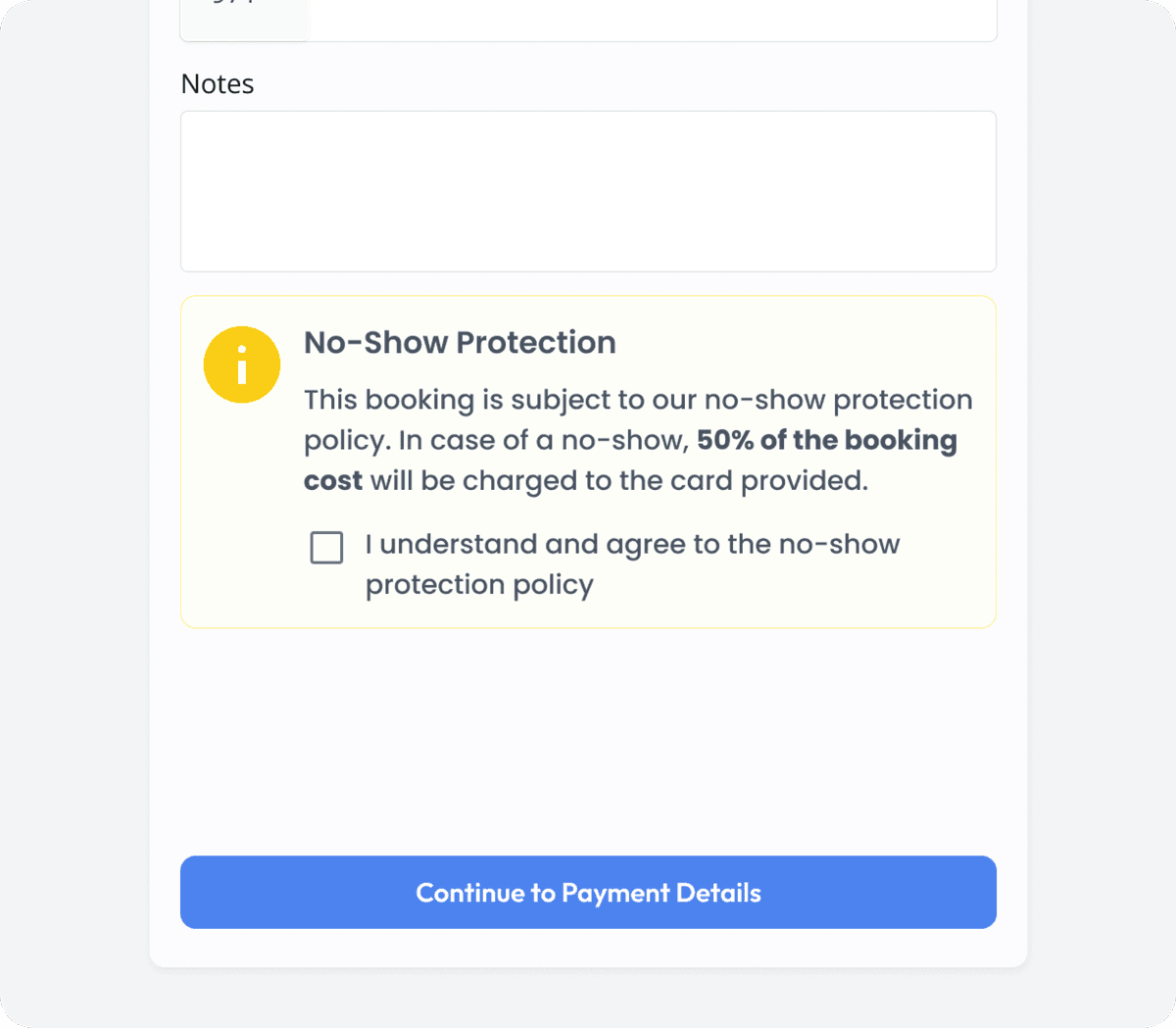Click the white booking form card
Viewport: 1176px width, 1028px height.
[x=588, y=745]
